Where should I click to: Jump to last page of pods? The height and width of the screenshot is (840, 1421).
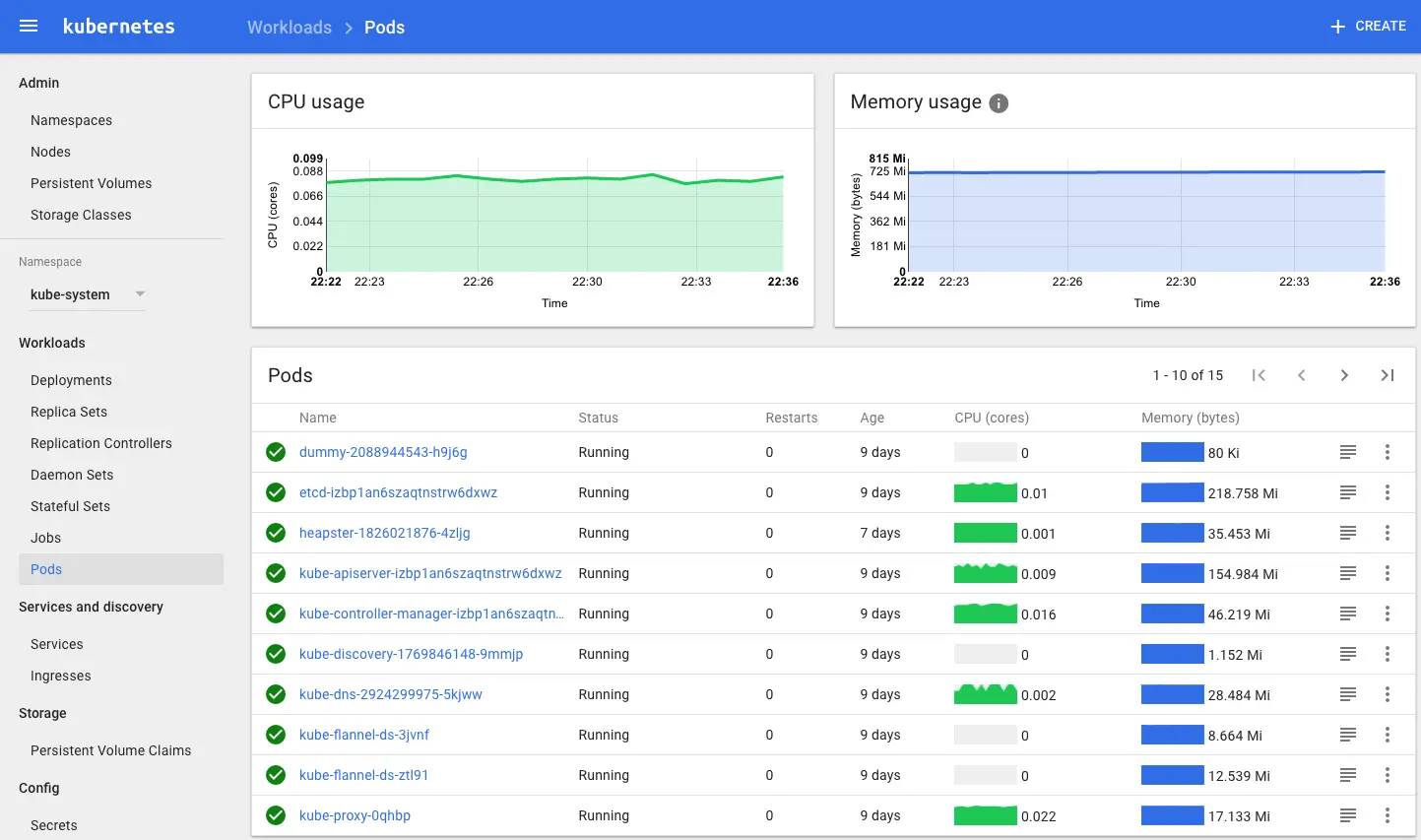tap(1388, 375)
